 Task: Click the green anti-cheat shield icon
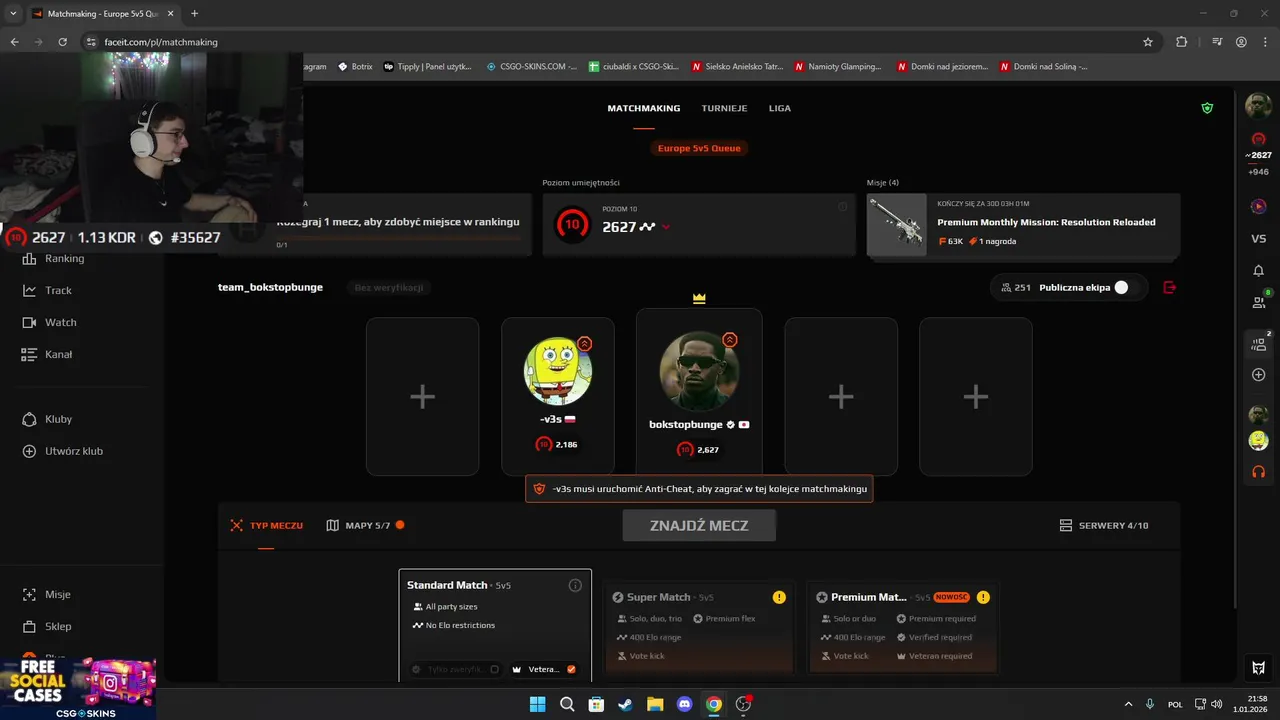[x=1207, y=108]
